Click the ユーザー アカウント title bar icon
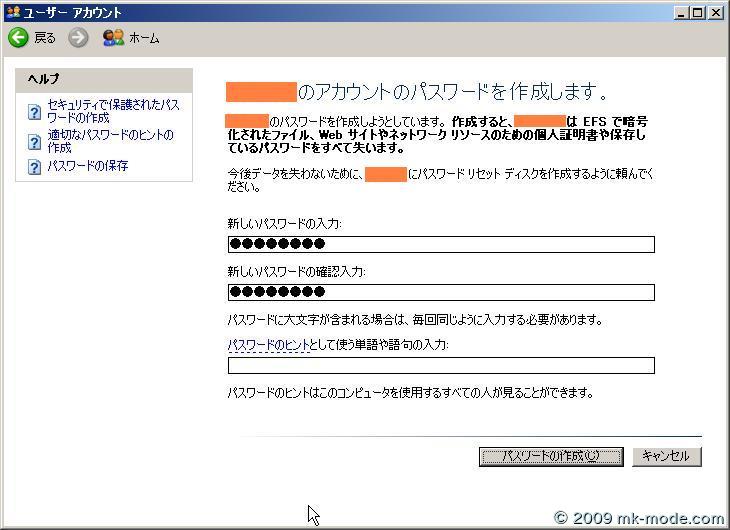This screenshot has width=730, height=530. tap(14, 12)
